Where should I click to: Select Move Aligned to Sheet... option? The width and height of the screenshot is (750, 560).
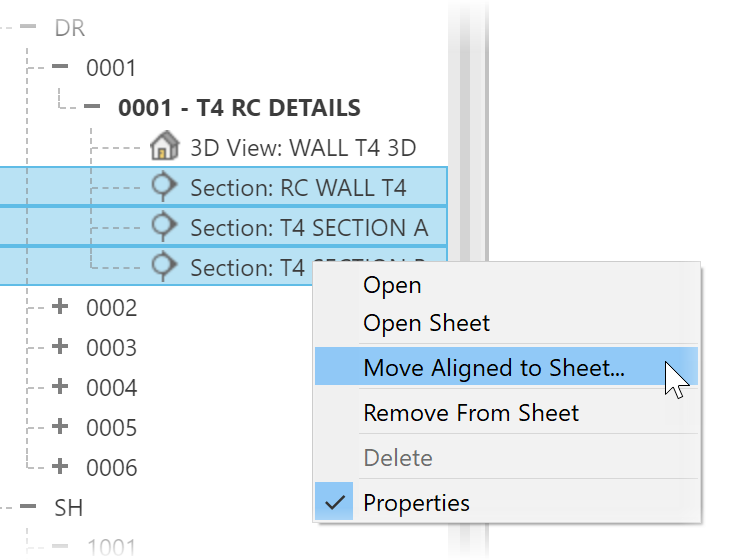[507, 367]
